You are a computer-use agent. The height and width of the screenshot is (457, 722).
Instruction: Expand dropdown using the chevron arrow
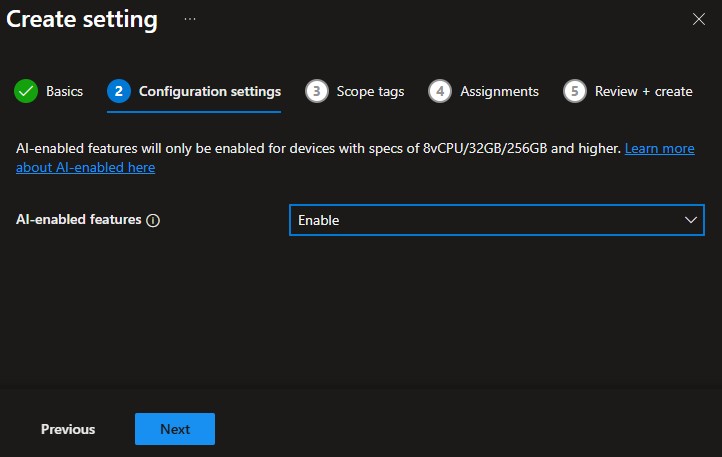[x=690, y=220]
